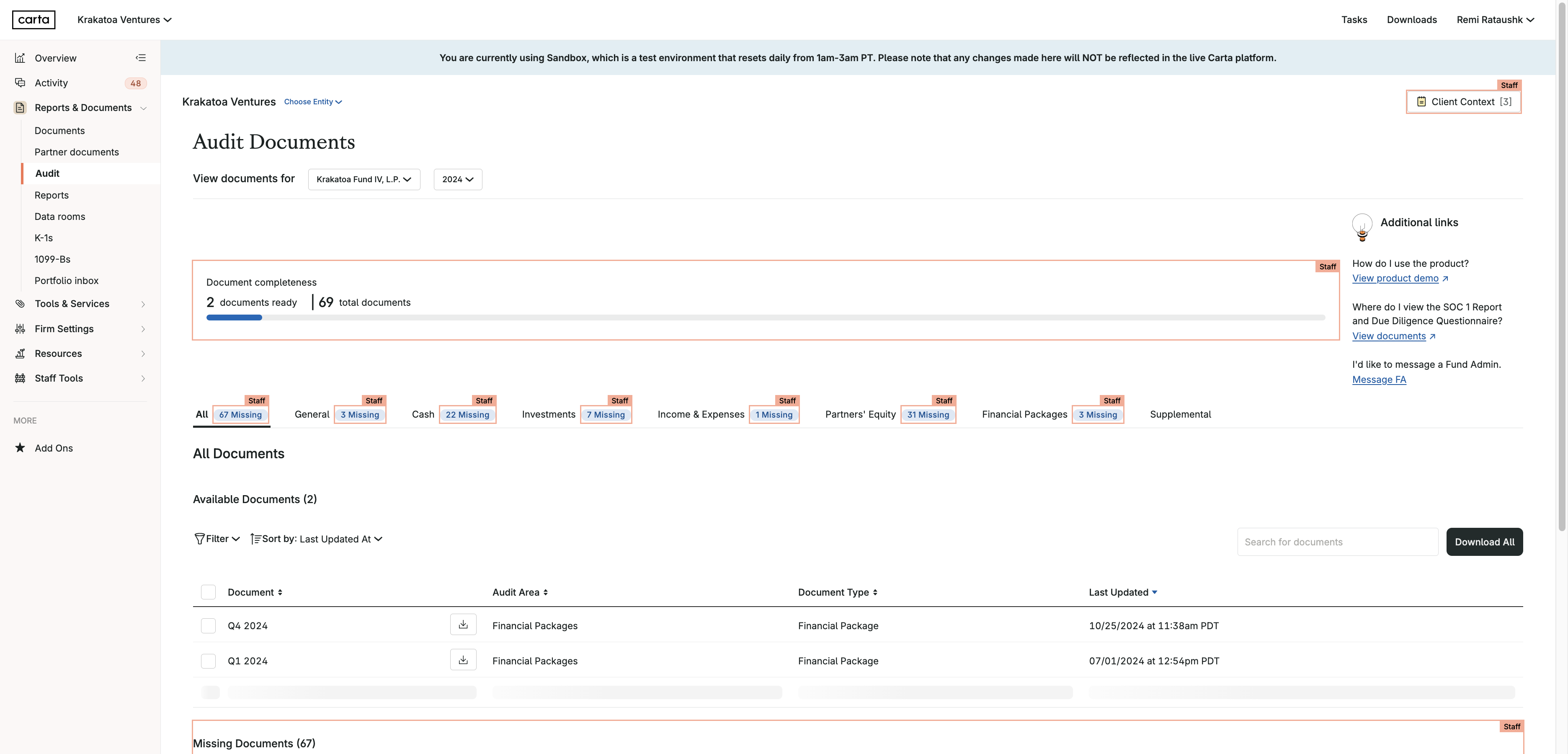Click the Staff Tools icon
Image resolution: width=1568 pixels, height=754 pixels.
click(x=20, y=378)
